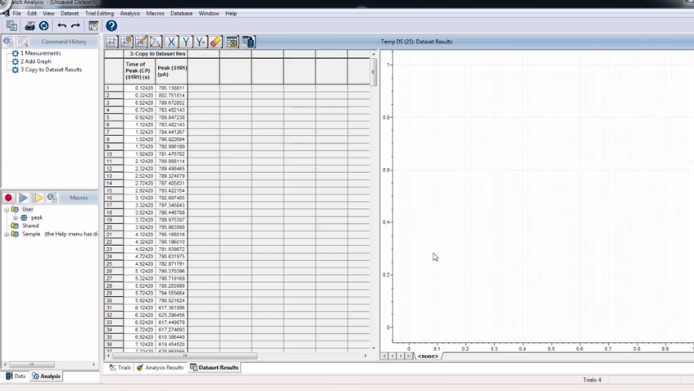Assign column as X with the X button
Image resolution: width=694 pixels, height=391 pixels.
[171, 42]
